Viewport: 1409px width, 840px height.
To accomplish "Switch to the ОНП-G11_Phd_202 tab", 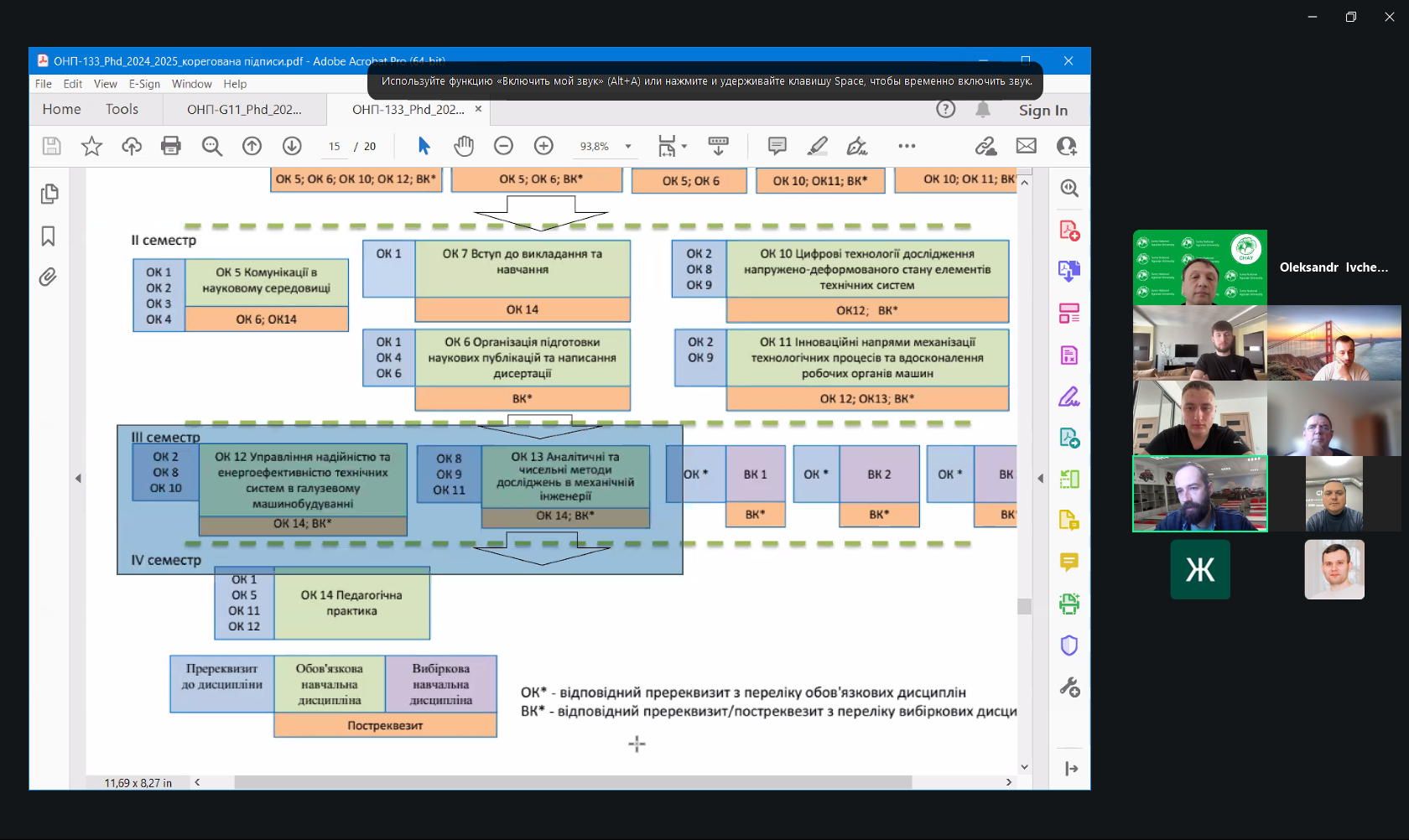I will pyautogui.click(x=244, y=110).
